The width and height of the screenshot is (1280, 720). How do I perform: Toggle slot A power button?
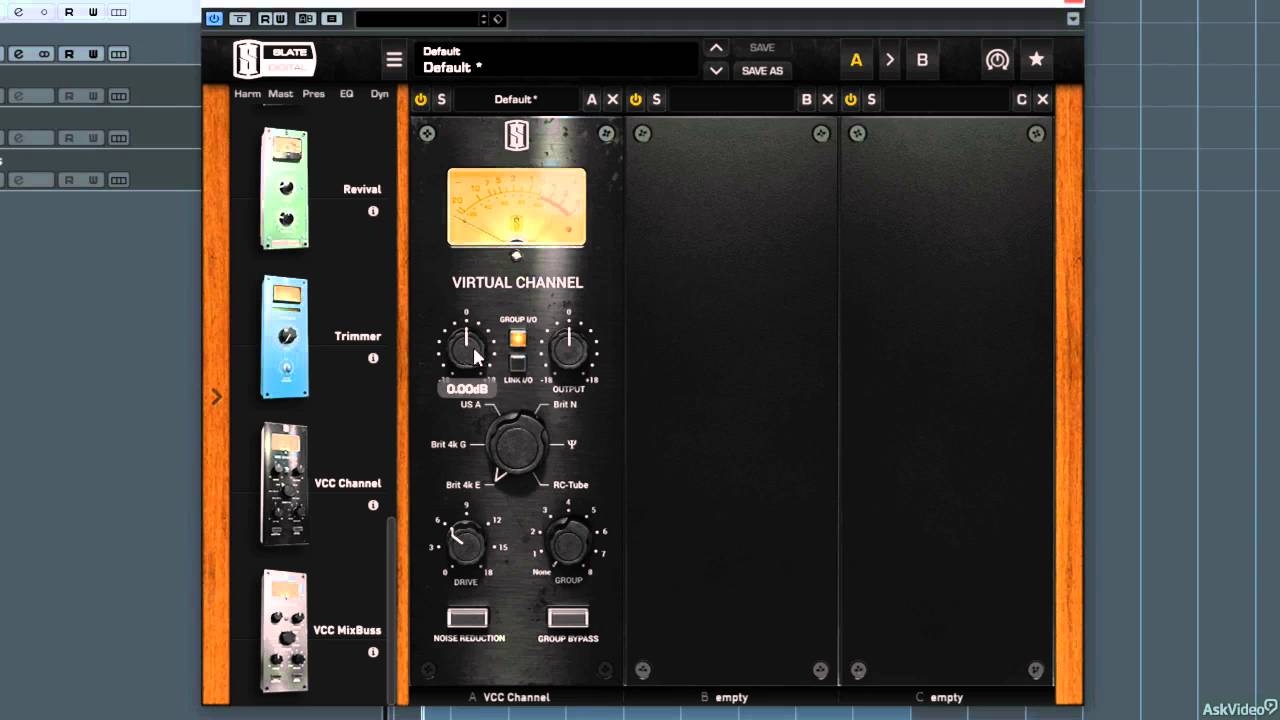point(421,99)
